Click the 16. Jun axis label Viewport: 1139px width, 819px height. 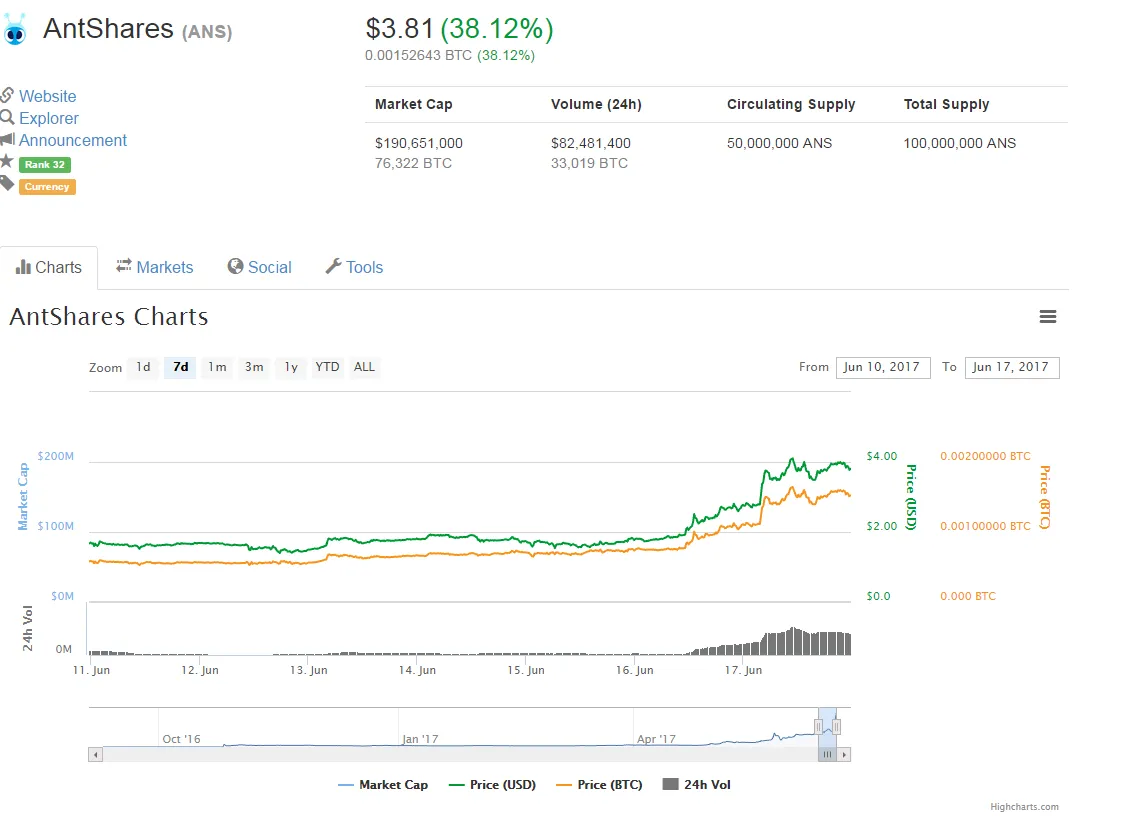(x=634, y=670)
